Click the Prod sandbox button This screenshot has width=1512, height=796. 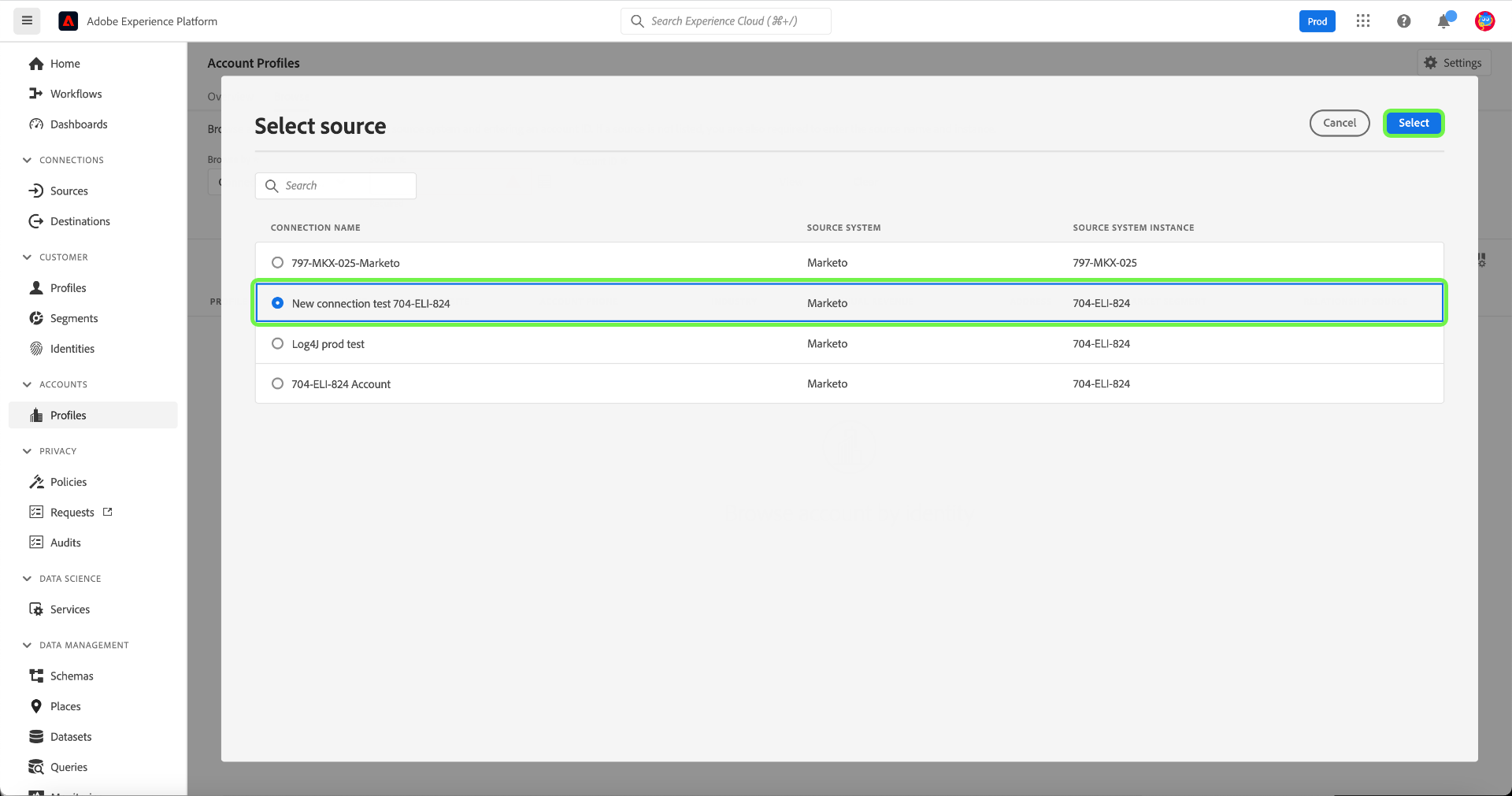click(x=1317, y=21)
